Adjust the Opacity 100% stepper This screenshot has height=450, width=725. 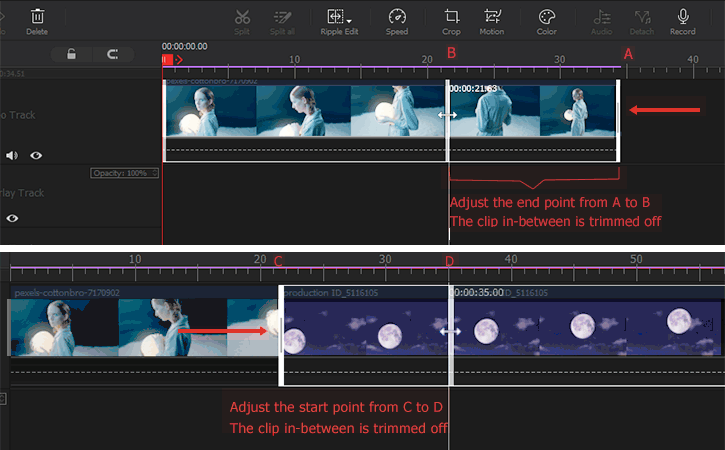pos(155,173)
